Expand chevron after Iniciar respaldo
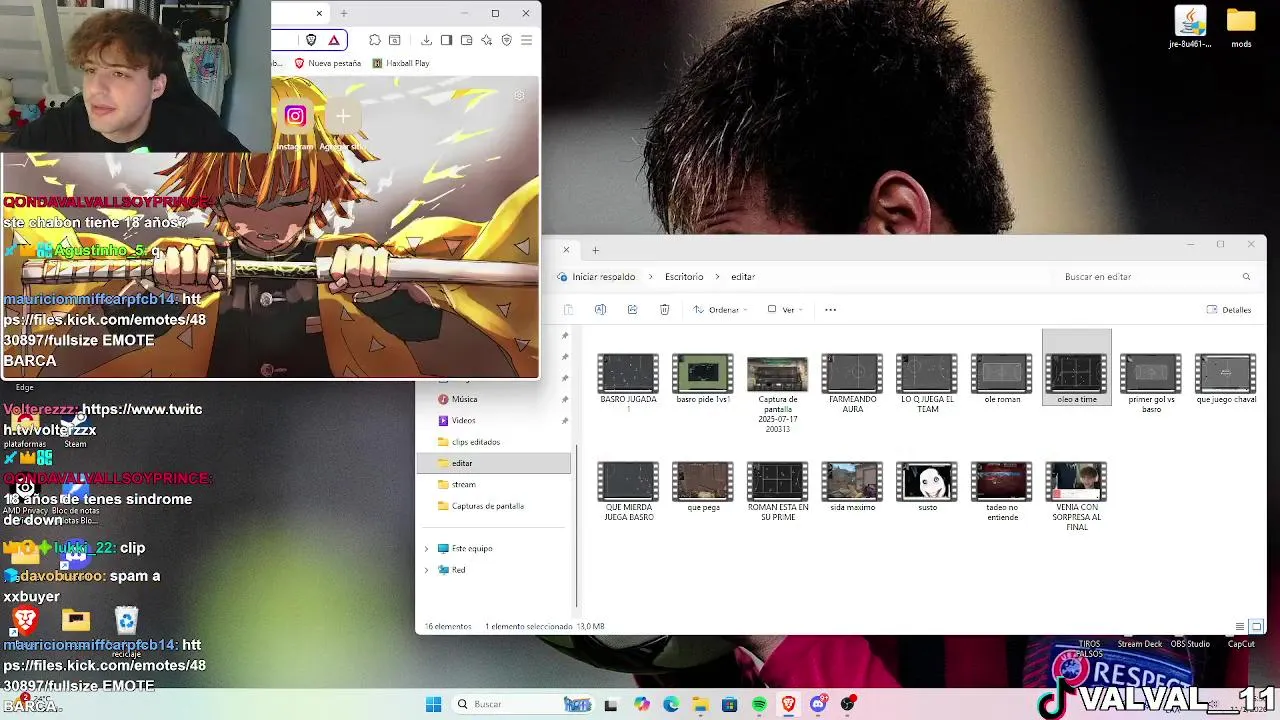 (x=651, y=277)
